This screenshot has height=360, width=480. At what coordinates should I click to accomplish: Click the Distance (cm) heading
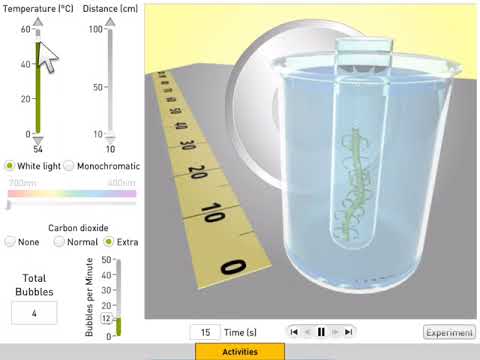(110, 9)
